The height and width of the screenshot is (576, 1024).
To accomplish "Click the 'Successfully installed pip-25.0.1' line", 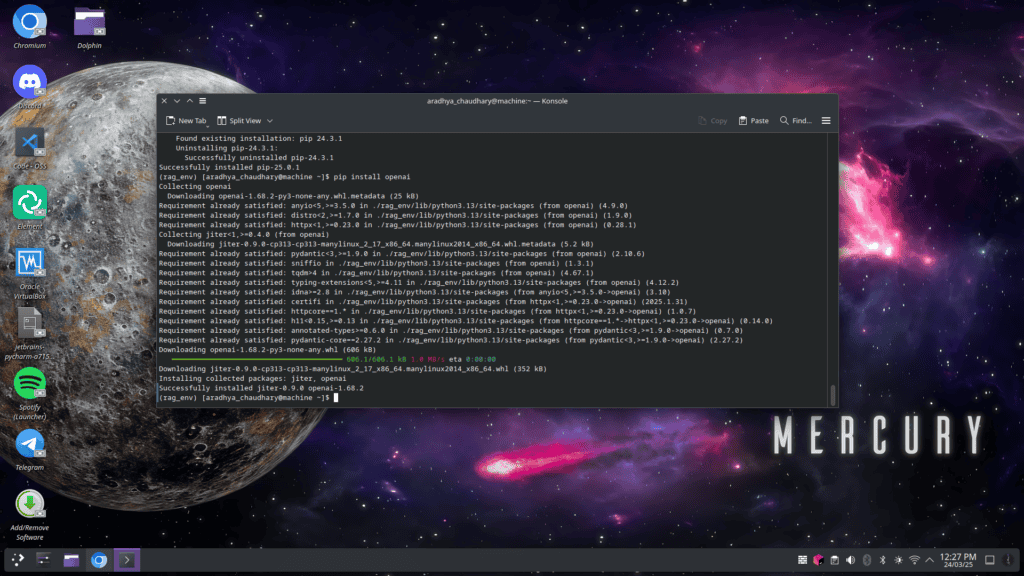I will (229, 167).
